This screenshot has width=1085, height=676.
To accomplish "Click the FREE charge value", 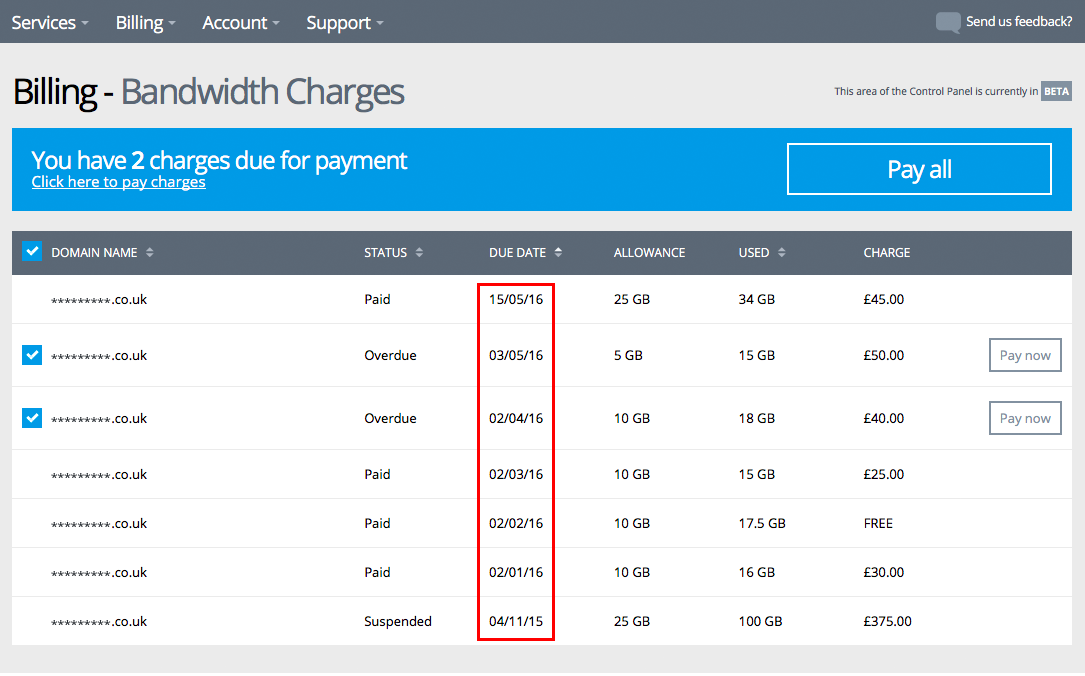I will (x=878, y=524).
